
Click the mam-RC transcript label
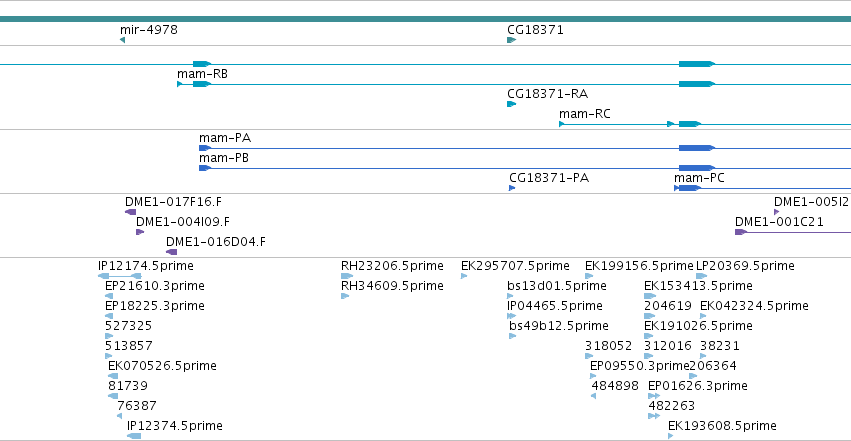click(x=585, y=114)
